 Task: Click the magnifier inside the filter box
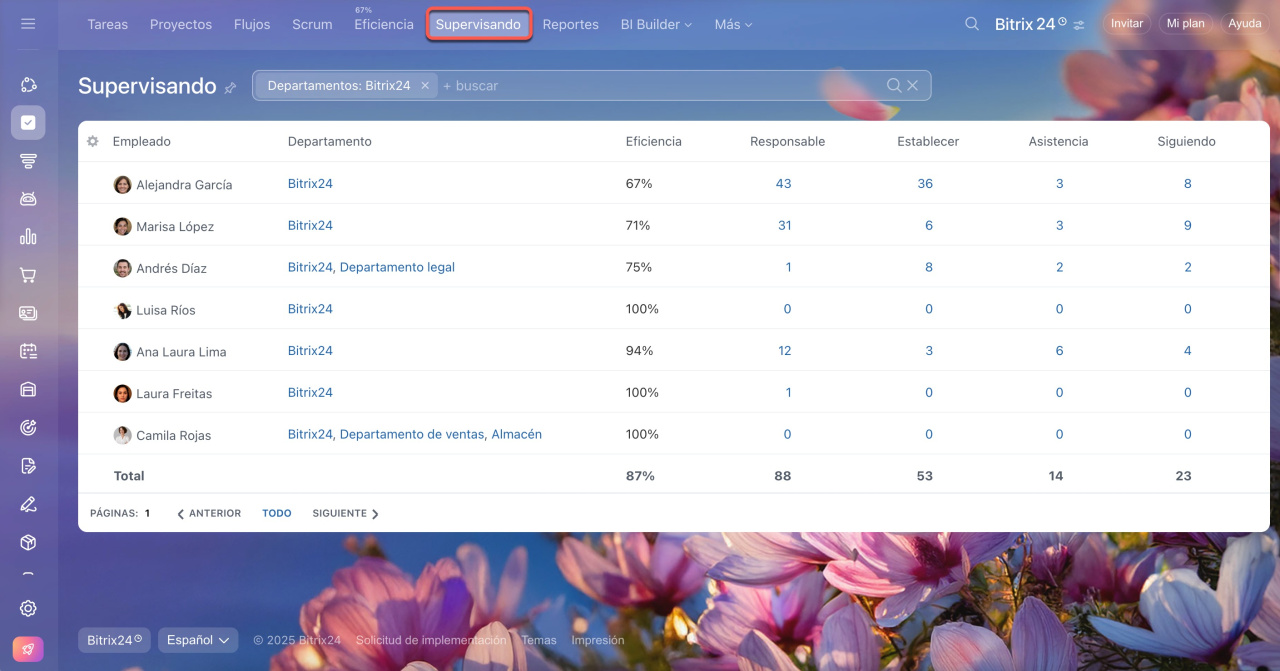pyautogui.click(x=894, y=86)
